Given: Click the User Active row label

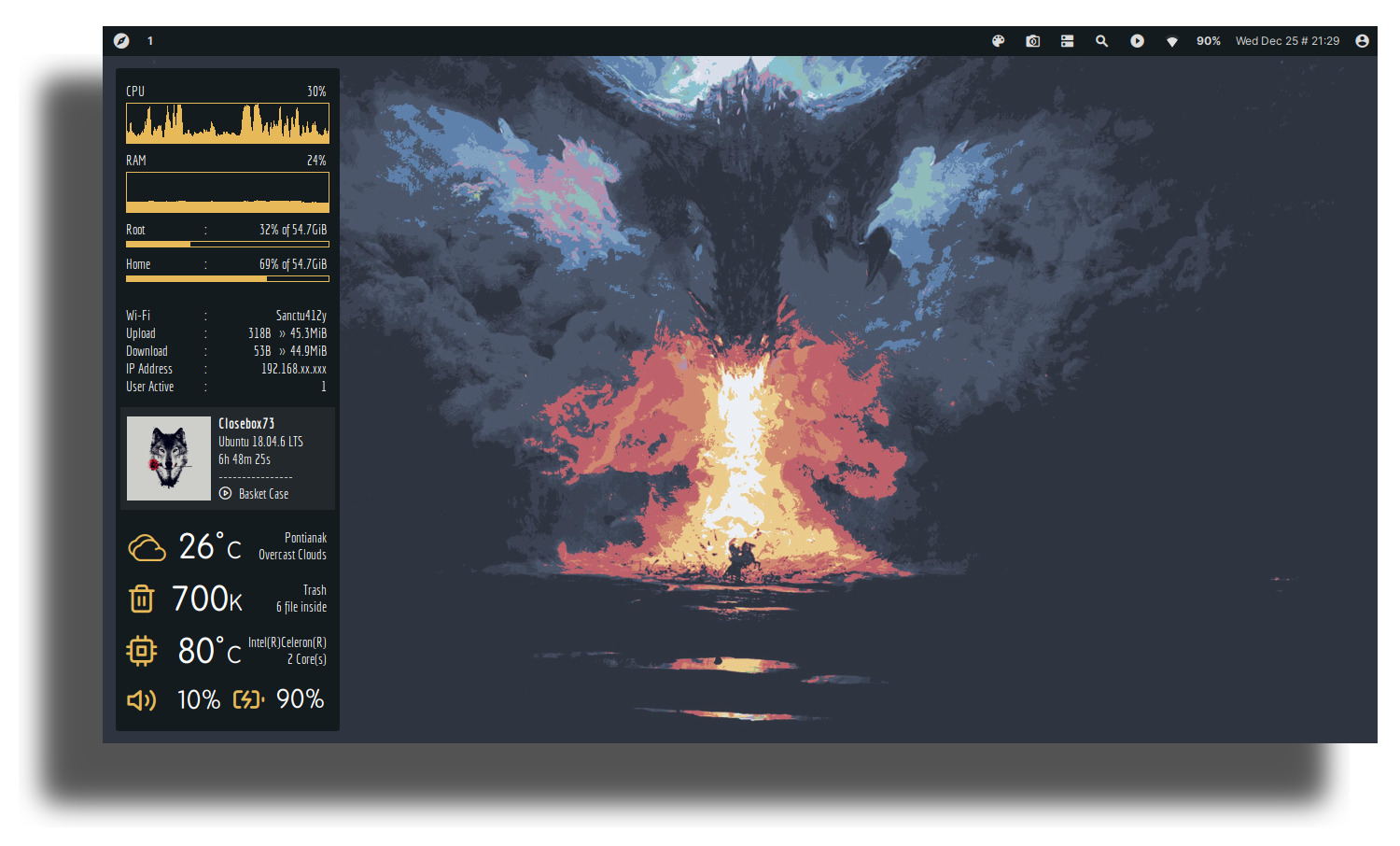Looking at the screenshot, I should click(150, 387).
